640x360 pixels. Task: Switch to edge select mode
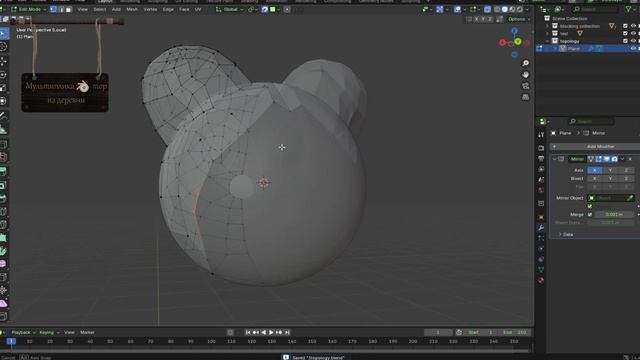[x=61, y=9]
